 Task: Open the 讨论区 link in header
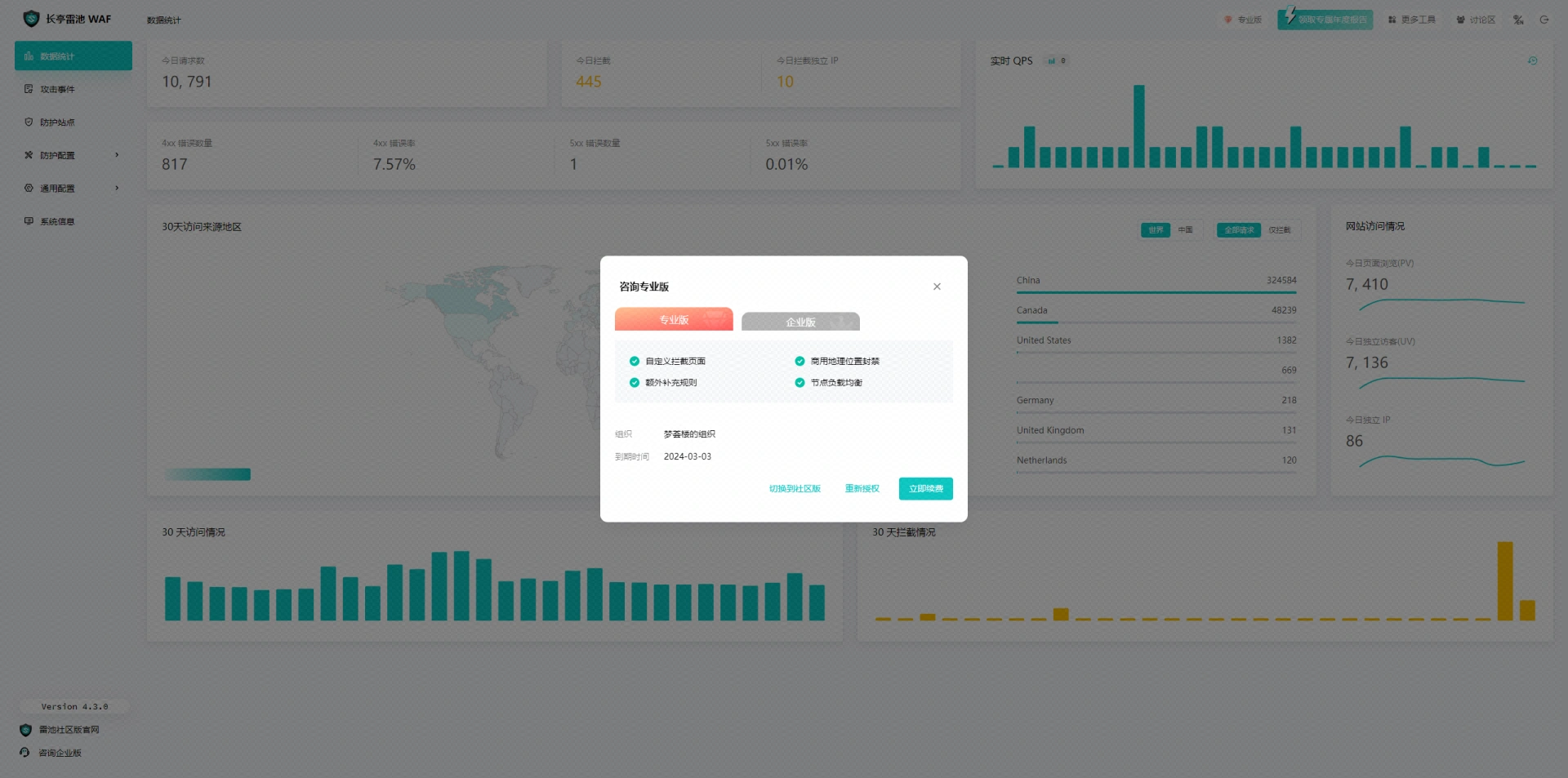(1476, 20)
